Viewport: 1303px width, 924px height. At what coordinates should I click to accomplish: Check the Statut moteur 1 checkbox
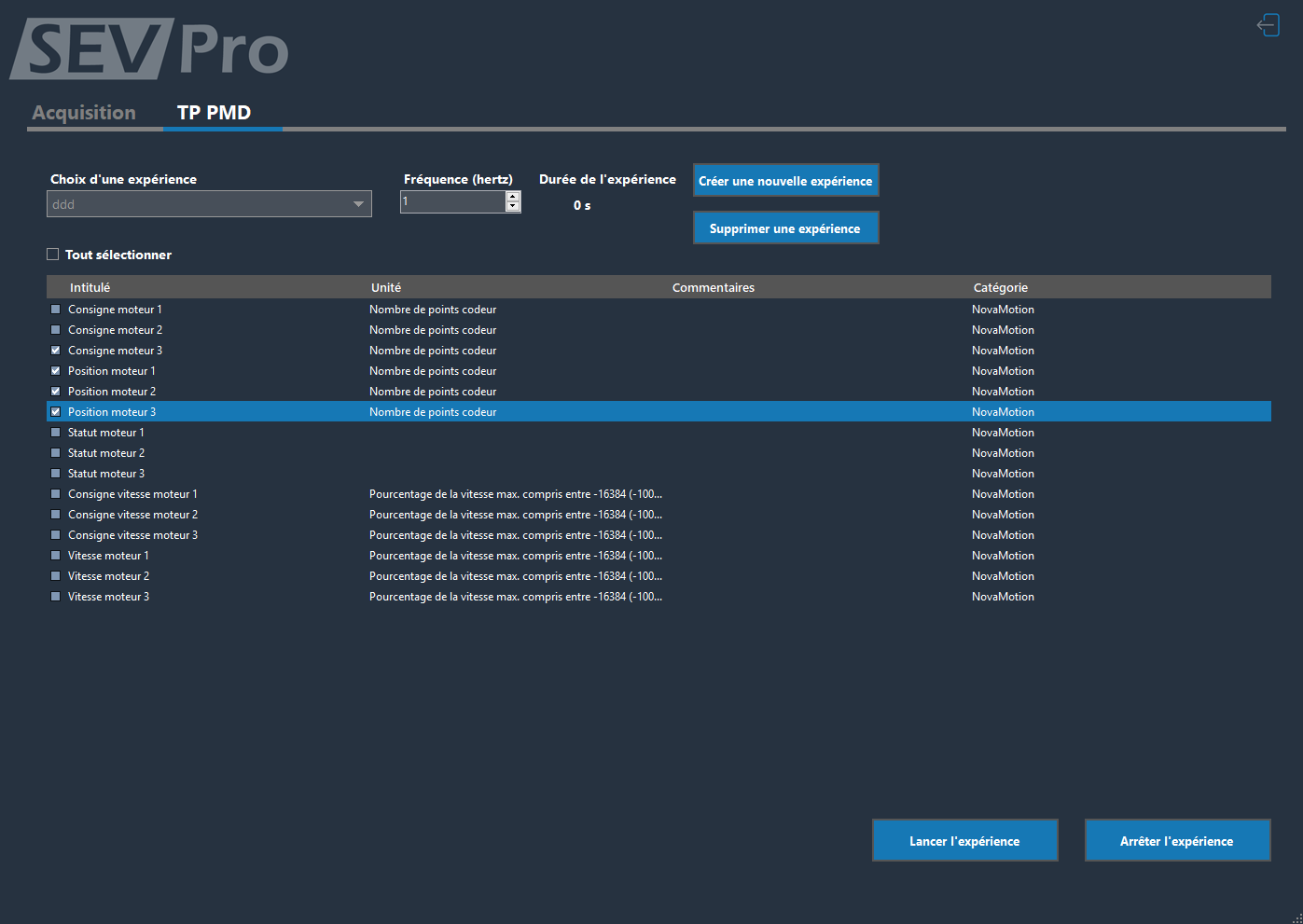(x=55, y=433)
